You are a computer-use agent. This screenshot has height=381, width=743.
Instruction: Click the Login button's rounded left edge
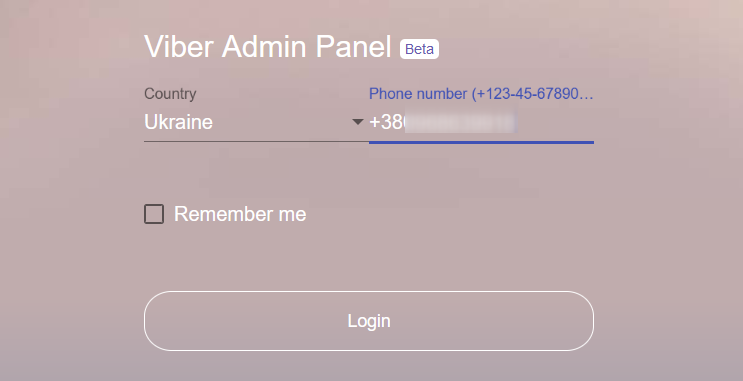coord(151,321)
